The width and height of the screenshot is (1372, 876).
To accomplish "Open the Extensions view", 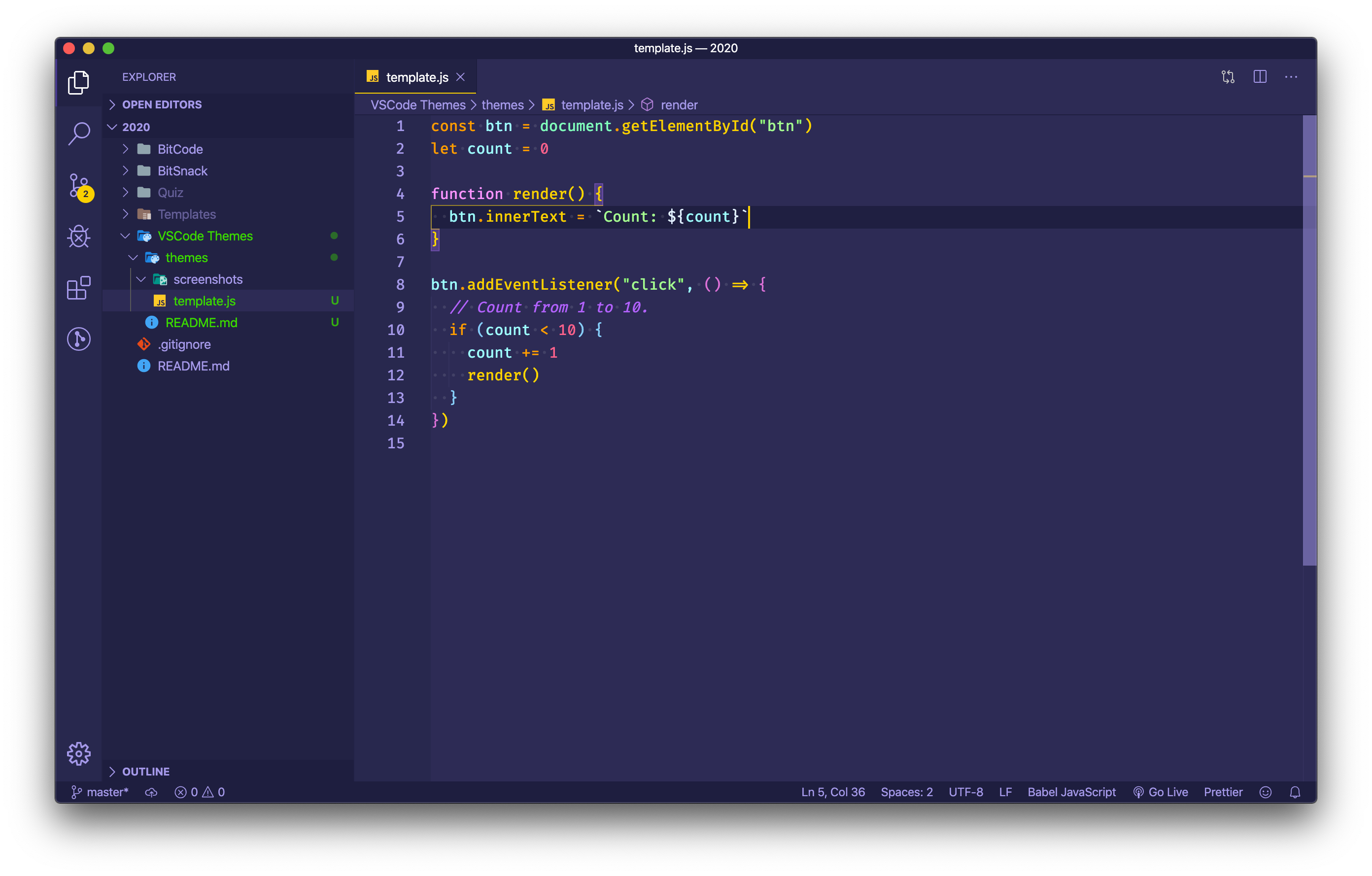I will coord(79,288).
